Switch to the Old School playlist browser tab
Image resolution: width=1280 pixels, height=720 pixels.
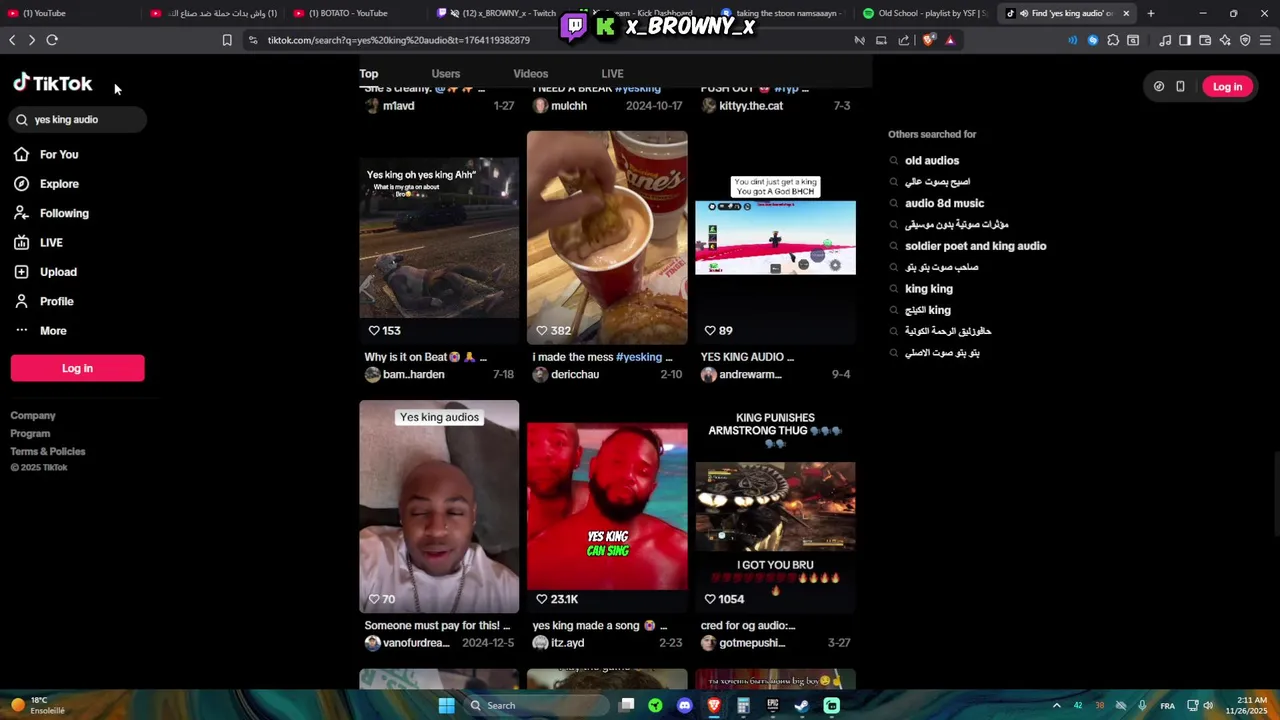tap(925, 13)
